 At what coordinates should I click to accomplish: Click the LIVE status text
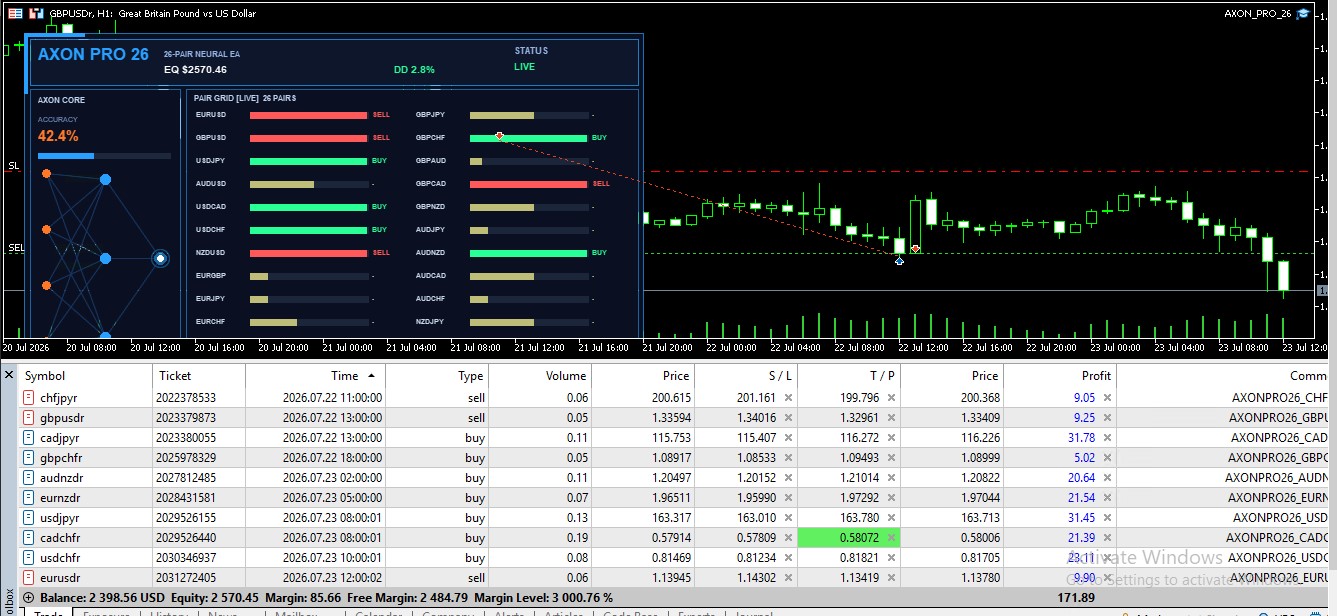524,67
